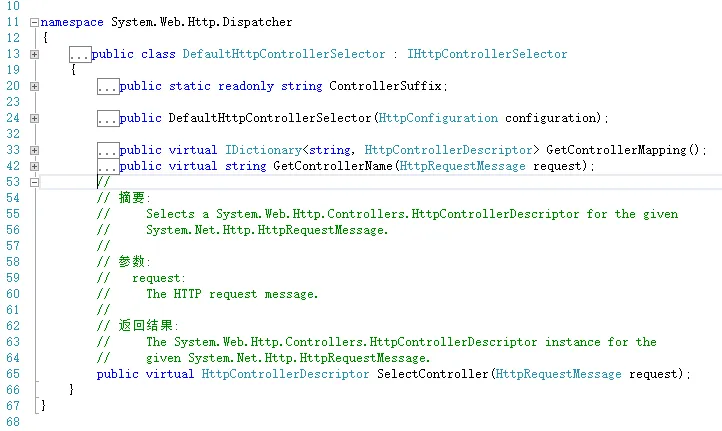This screenshot has width=722, height=431.
Task: Click the SelectController method name
Action: point(432,374)
